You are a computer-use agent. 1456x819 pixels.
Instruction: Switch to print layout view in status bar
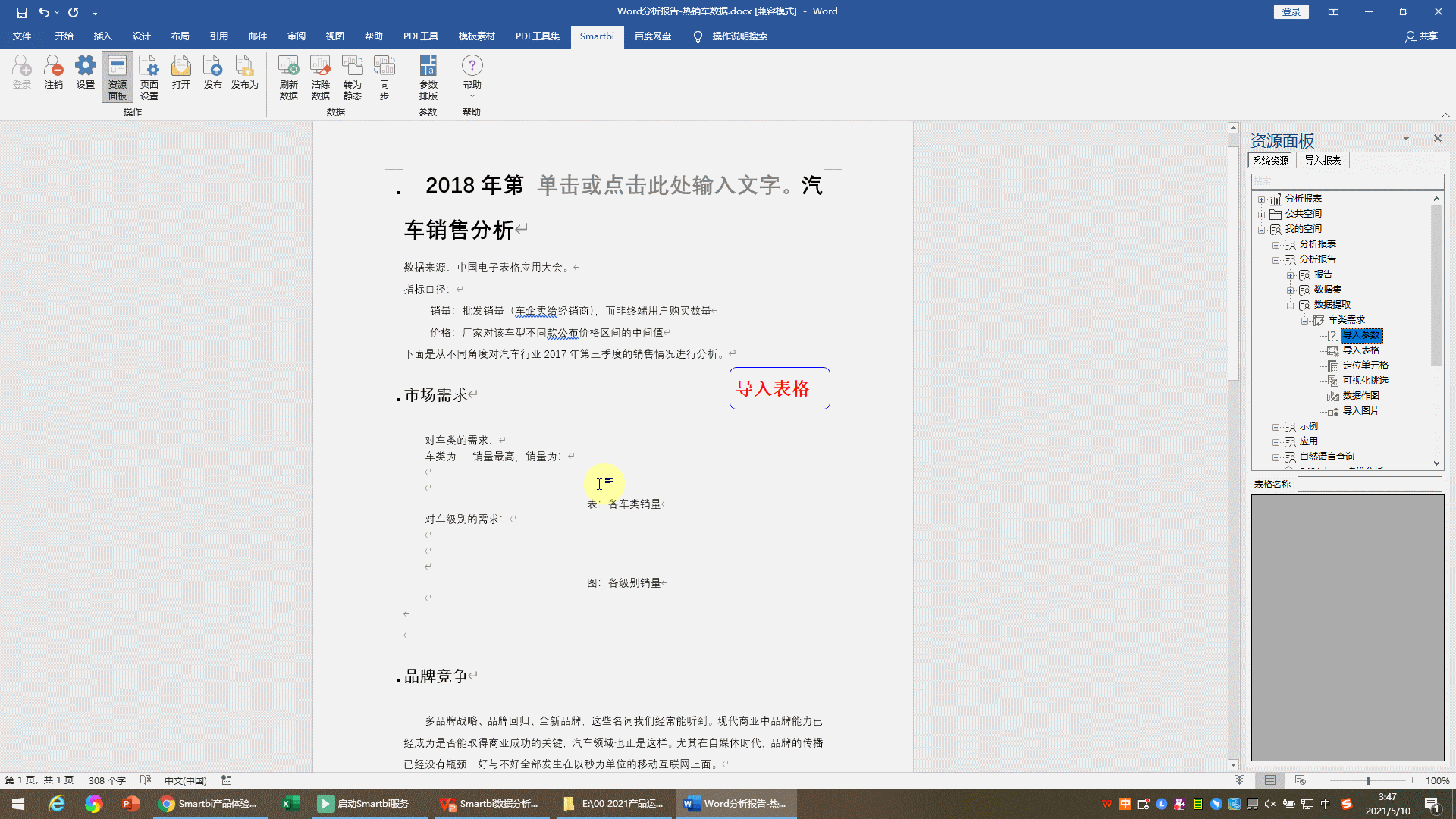(1270, 780)
